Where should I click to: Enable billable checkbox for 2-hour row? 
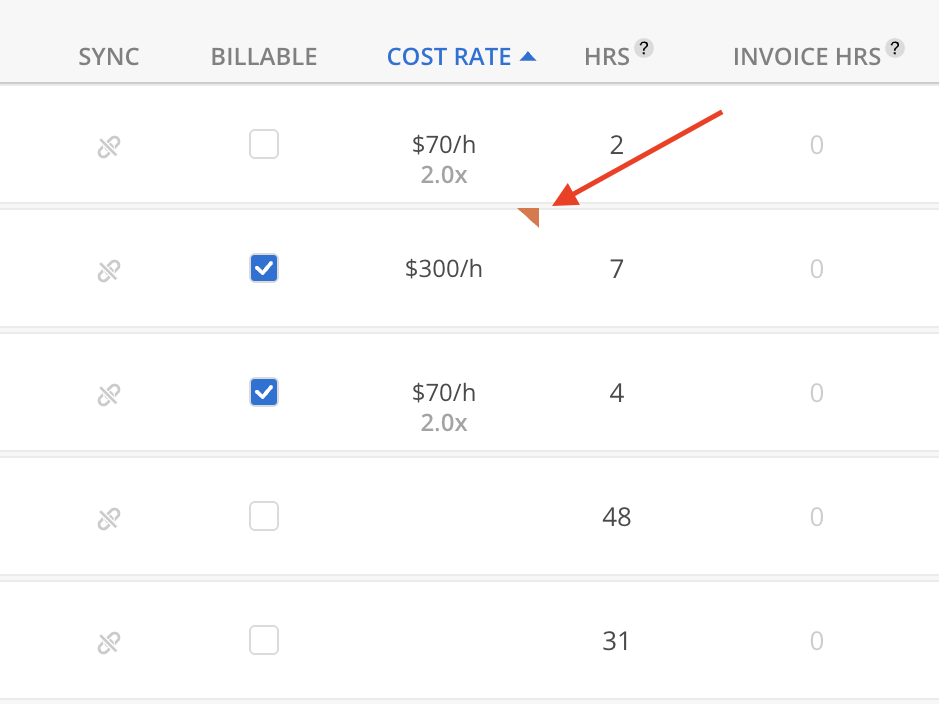coord(264,146)
